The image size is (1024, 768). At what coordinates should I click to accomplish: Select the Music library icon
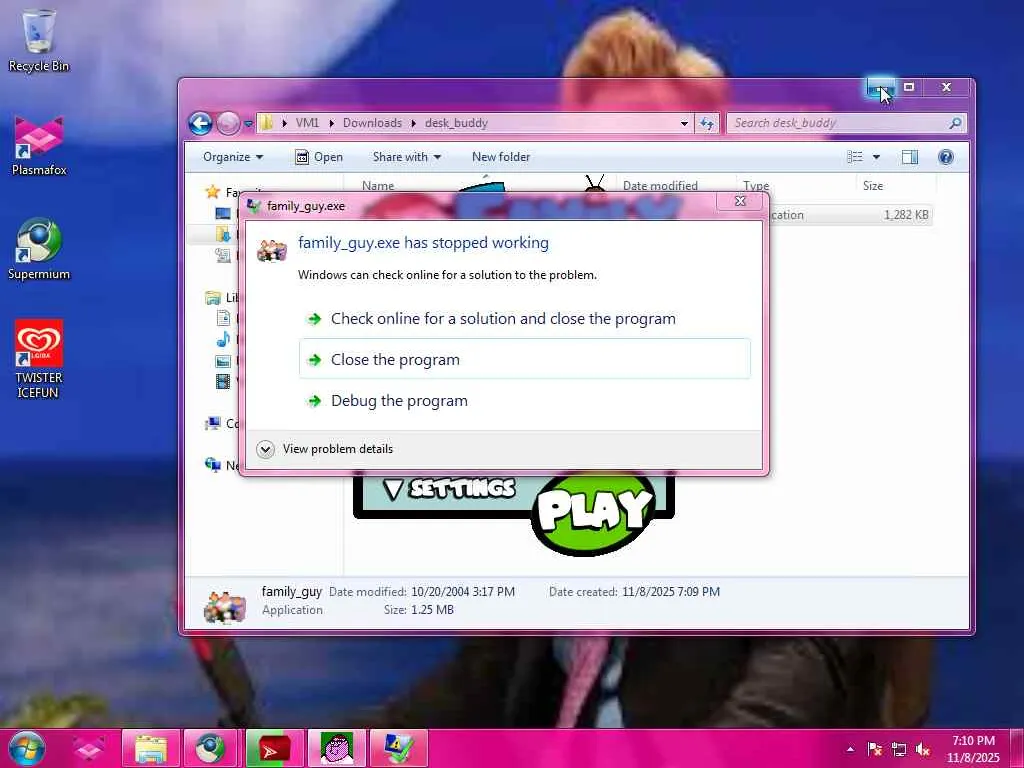(223, 339)
